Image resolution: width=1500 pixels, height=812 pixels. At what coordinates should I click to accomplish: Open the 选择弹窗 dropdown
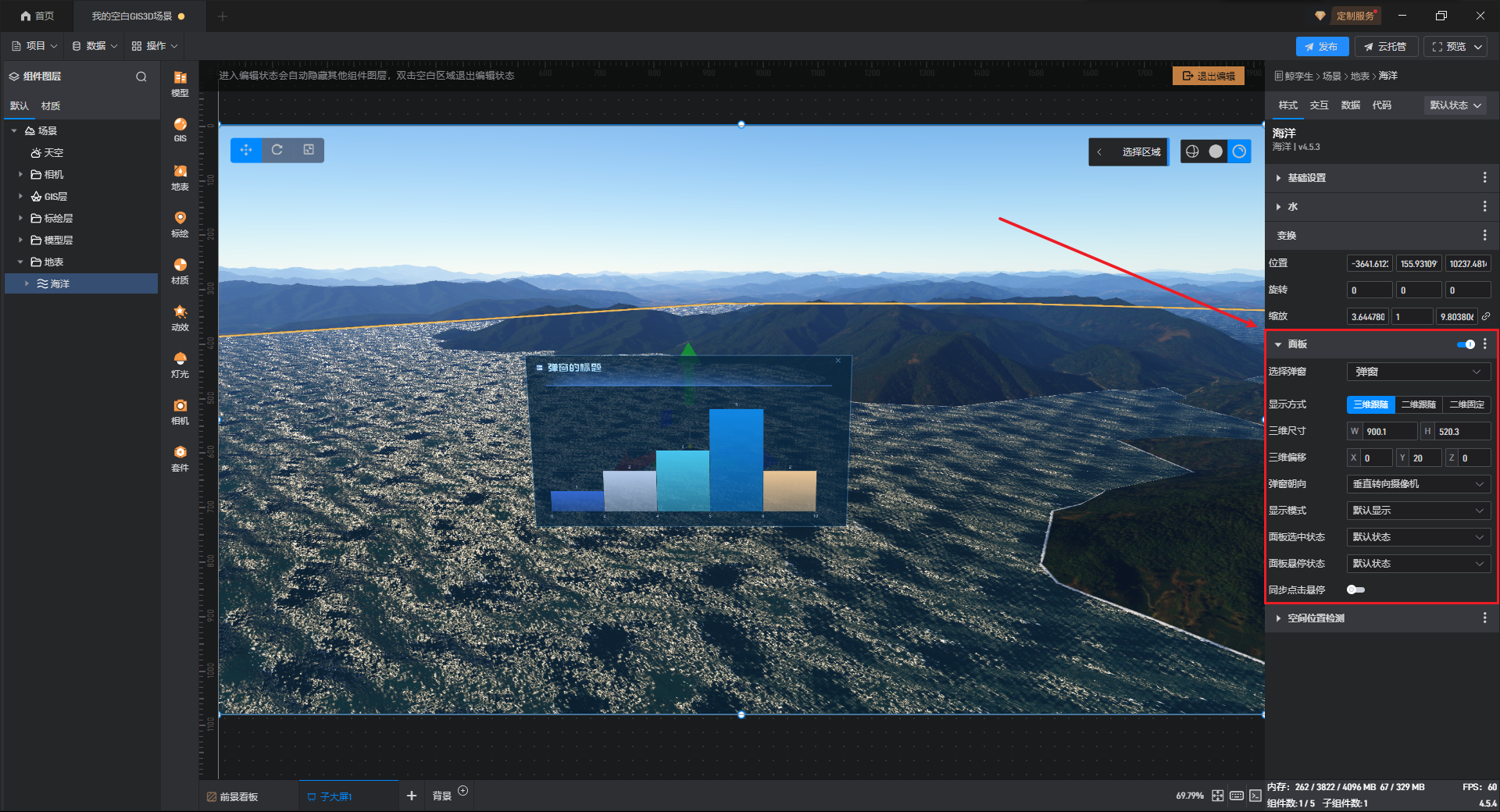tap(1419, 372)
